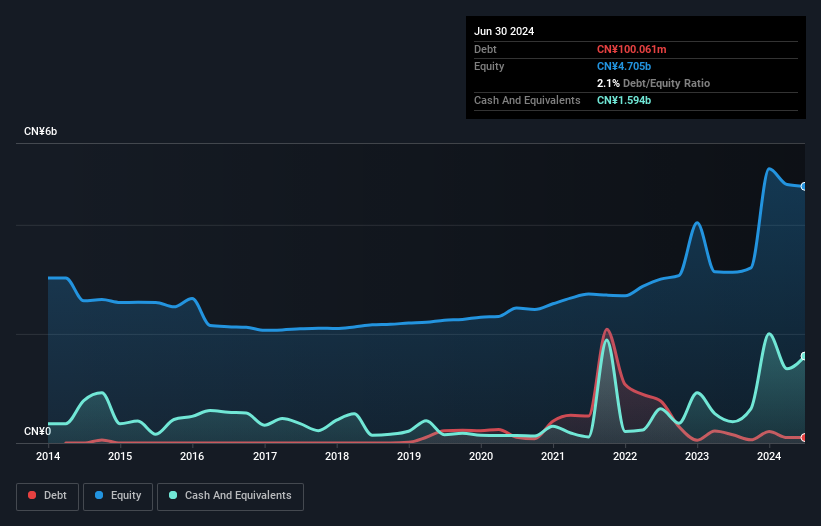Click the tooltip Debt row label
Image resolution: width=821 pixels, height=526 pixels.
click(485, 49)
